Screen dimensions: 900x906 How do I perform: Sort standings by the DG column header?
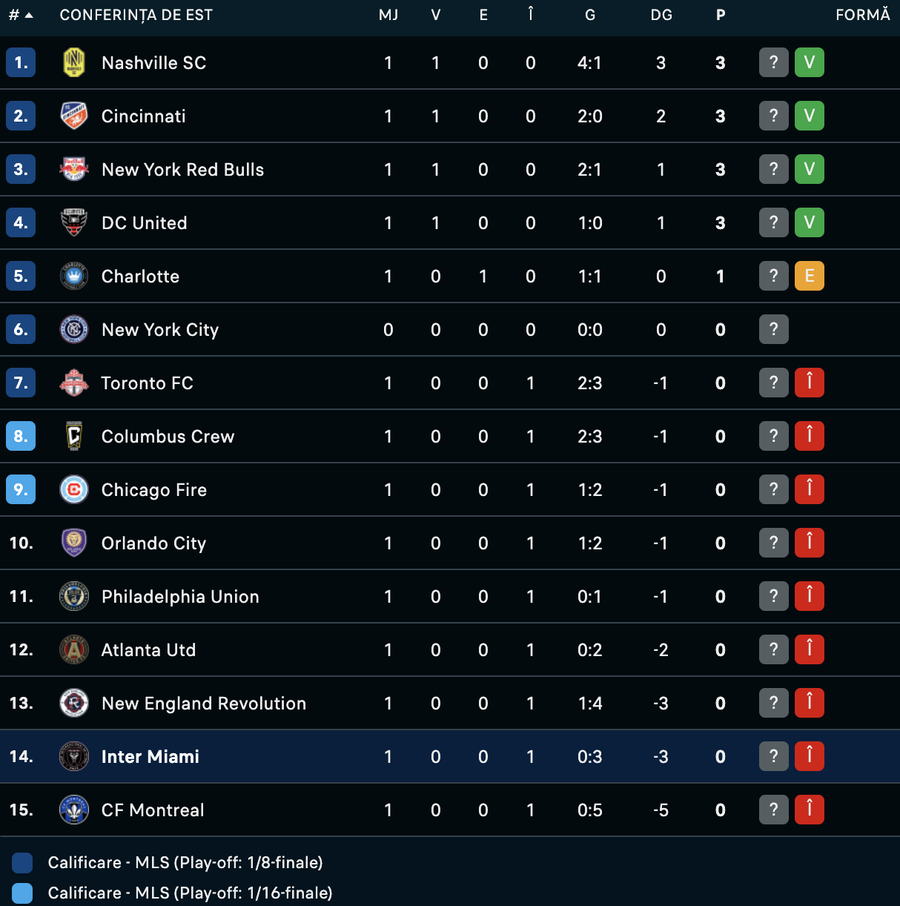click(661, 15)
